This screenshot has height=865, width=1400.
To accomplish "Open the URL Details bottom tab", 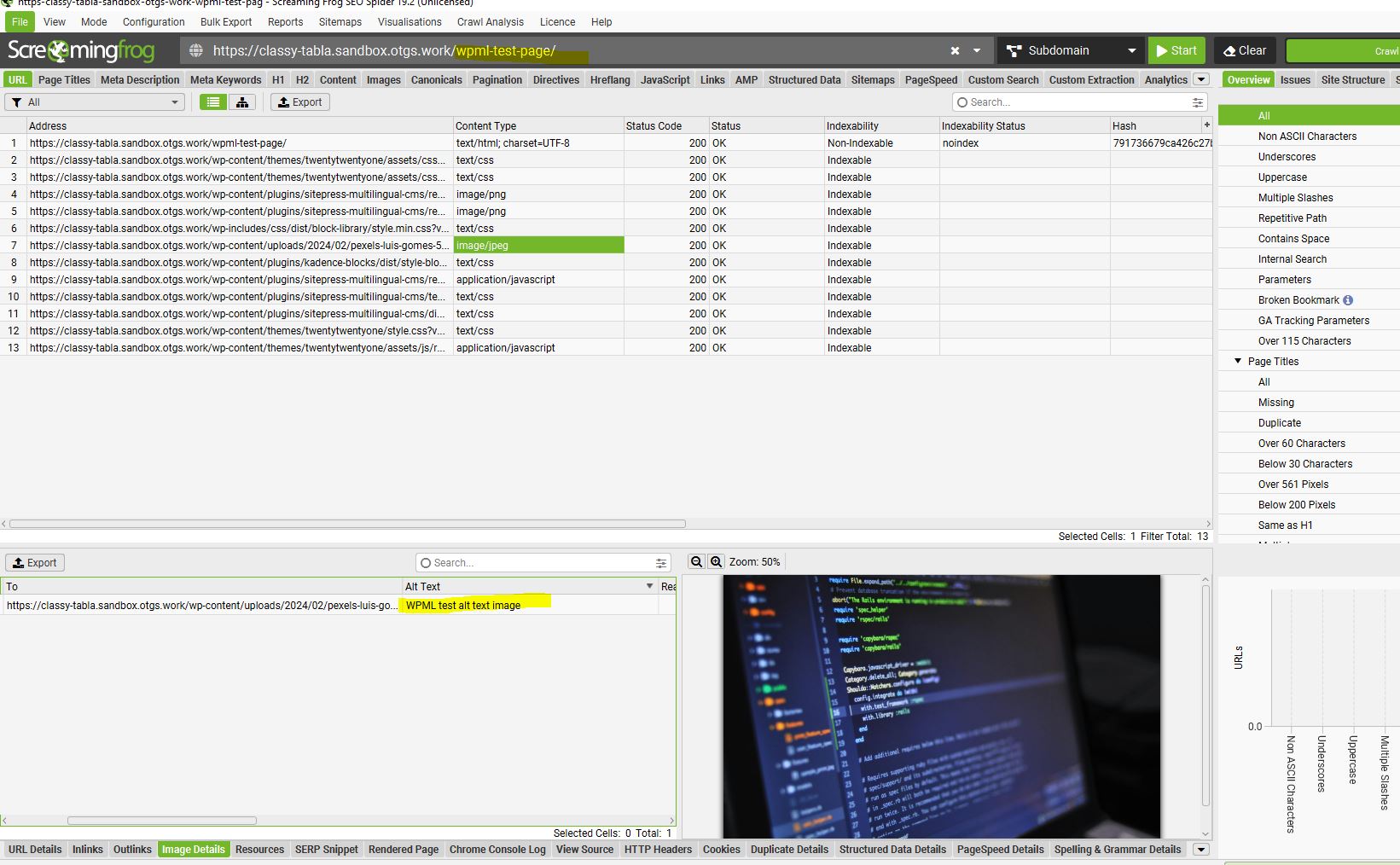I will point(35,850).
